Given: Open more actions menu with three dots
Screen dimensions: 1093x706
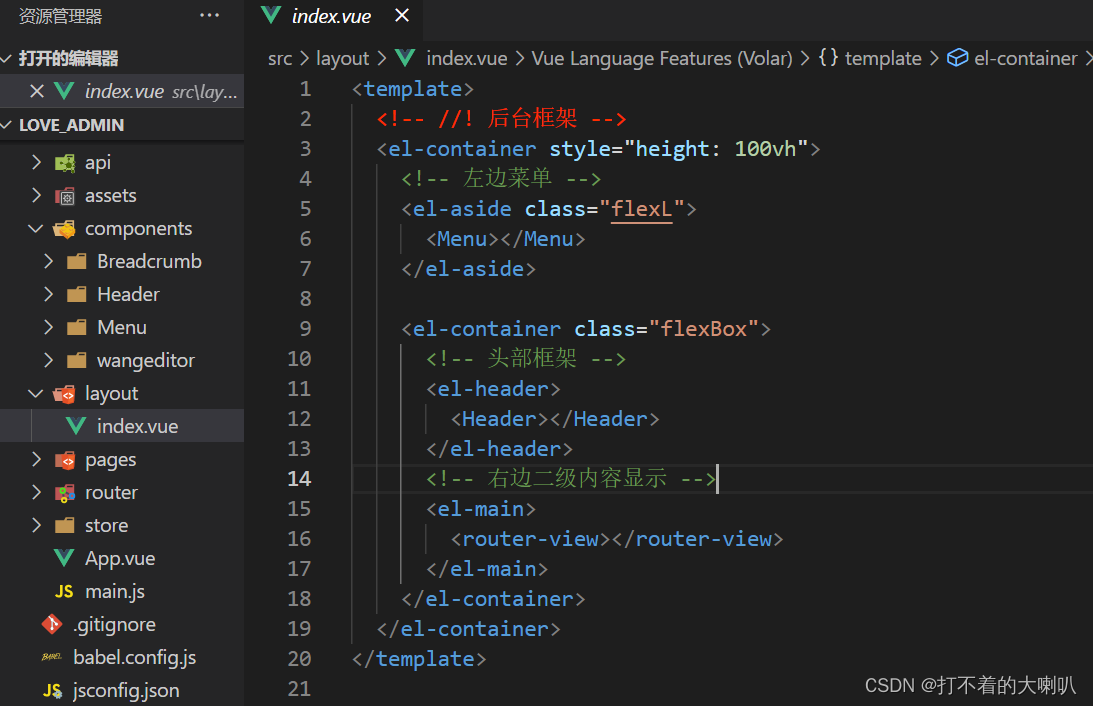Looking at the screenshot, I should (x=209, y=14).
